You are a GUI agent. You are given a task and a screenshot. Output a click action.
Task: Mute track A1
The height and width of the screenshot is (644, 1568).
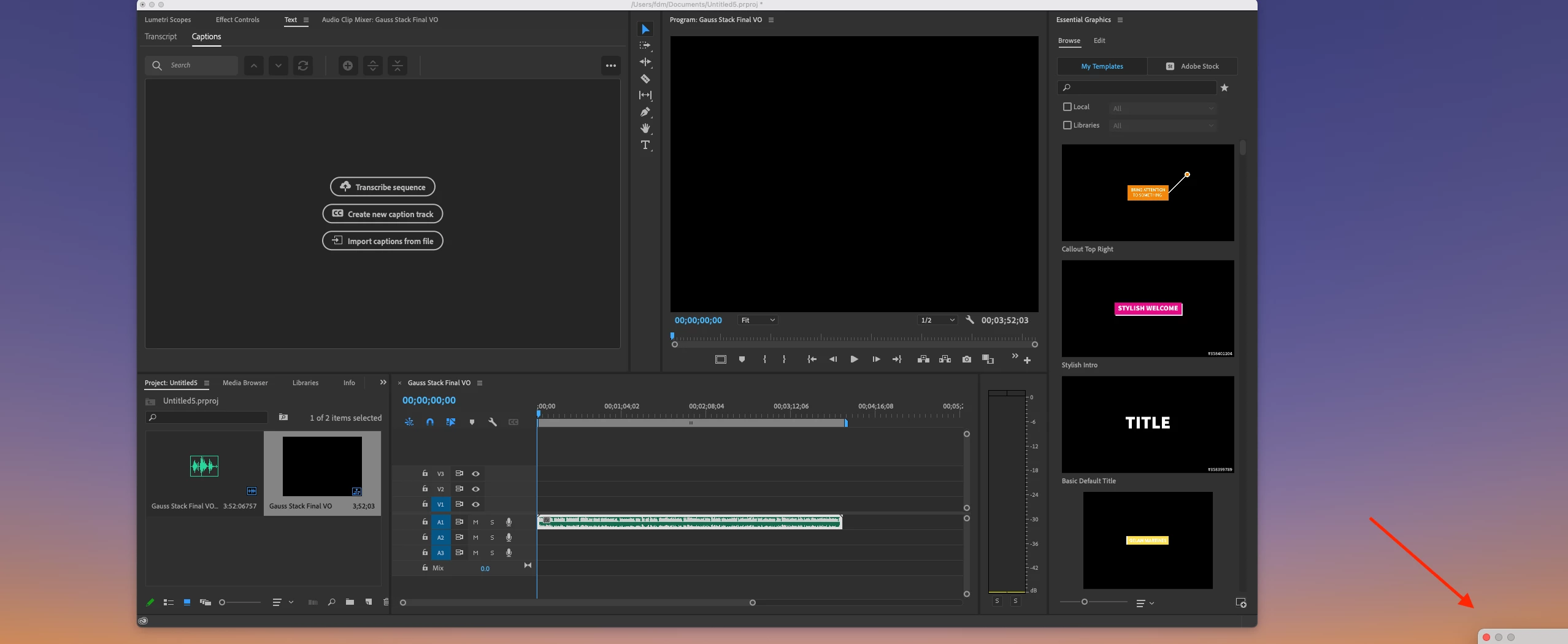[x=475, y=523]
